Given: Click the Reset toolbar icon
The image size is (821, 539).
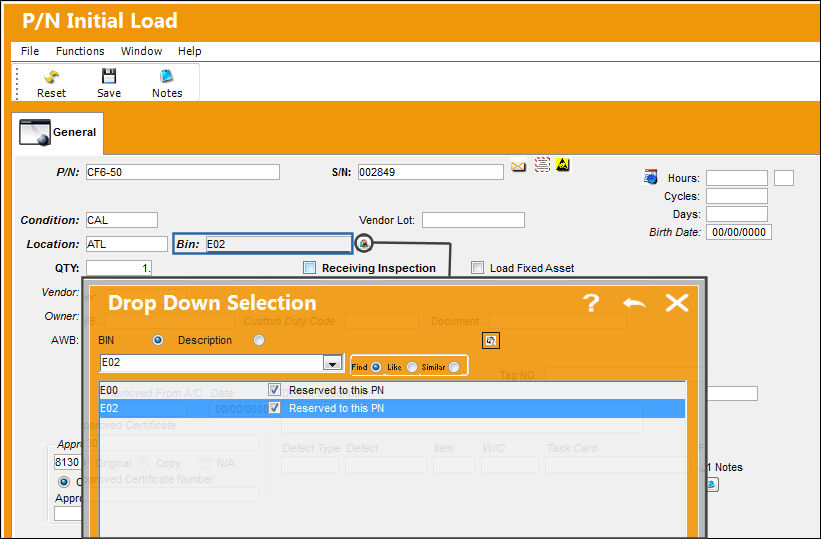Looking at the screenshot, I should pos(51,77).
